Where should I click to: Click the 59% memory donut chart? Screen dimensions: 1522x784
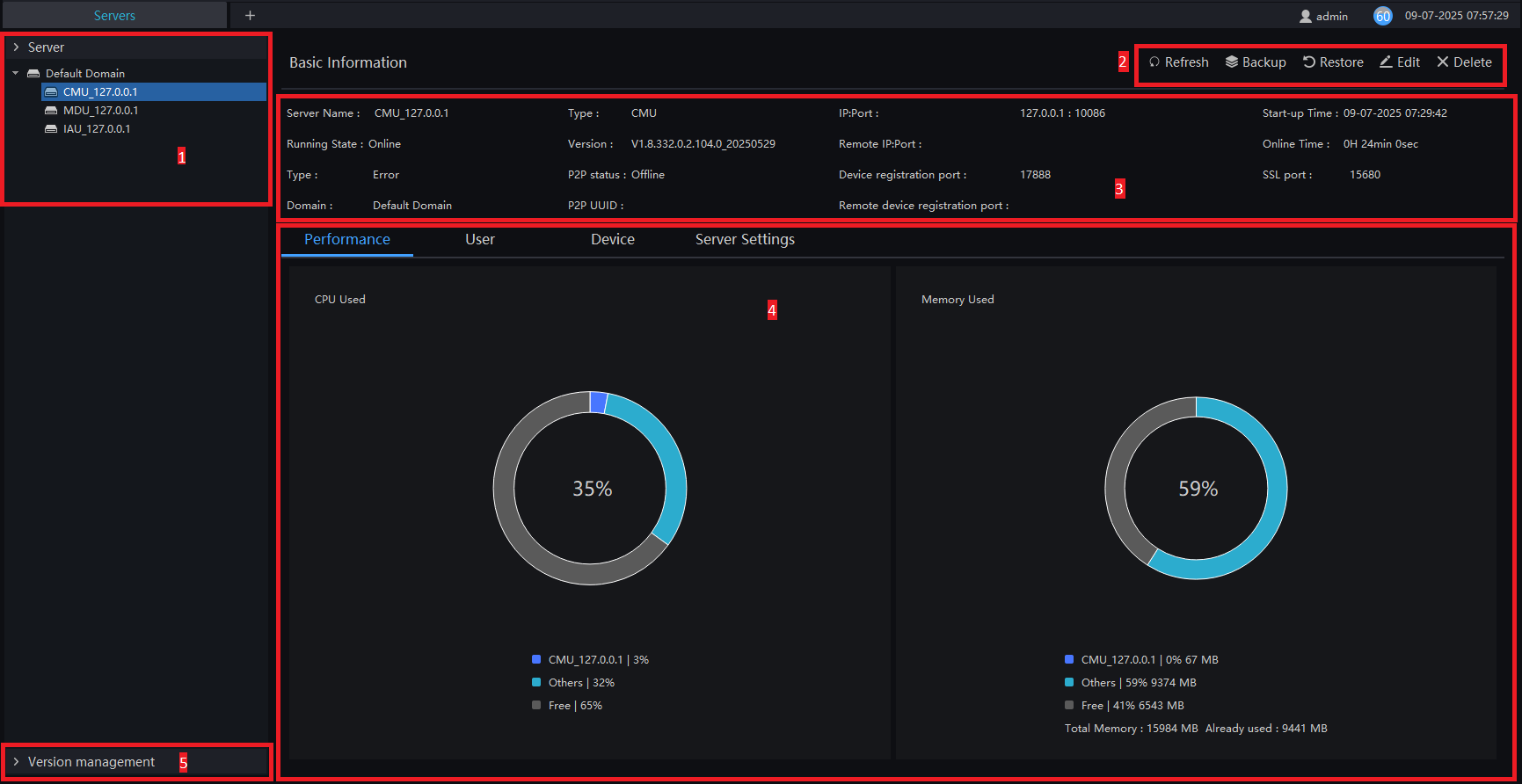[x=1197, y=488]
